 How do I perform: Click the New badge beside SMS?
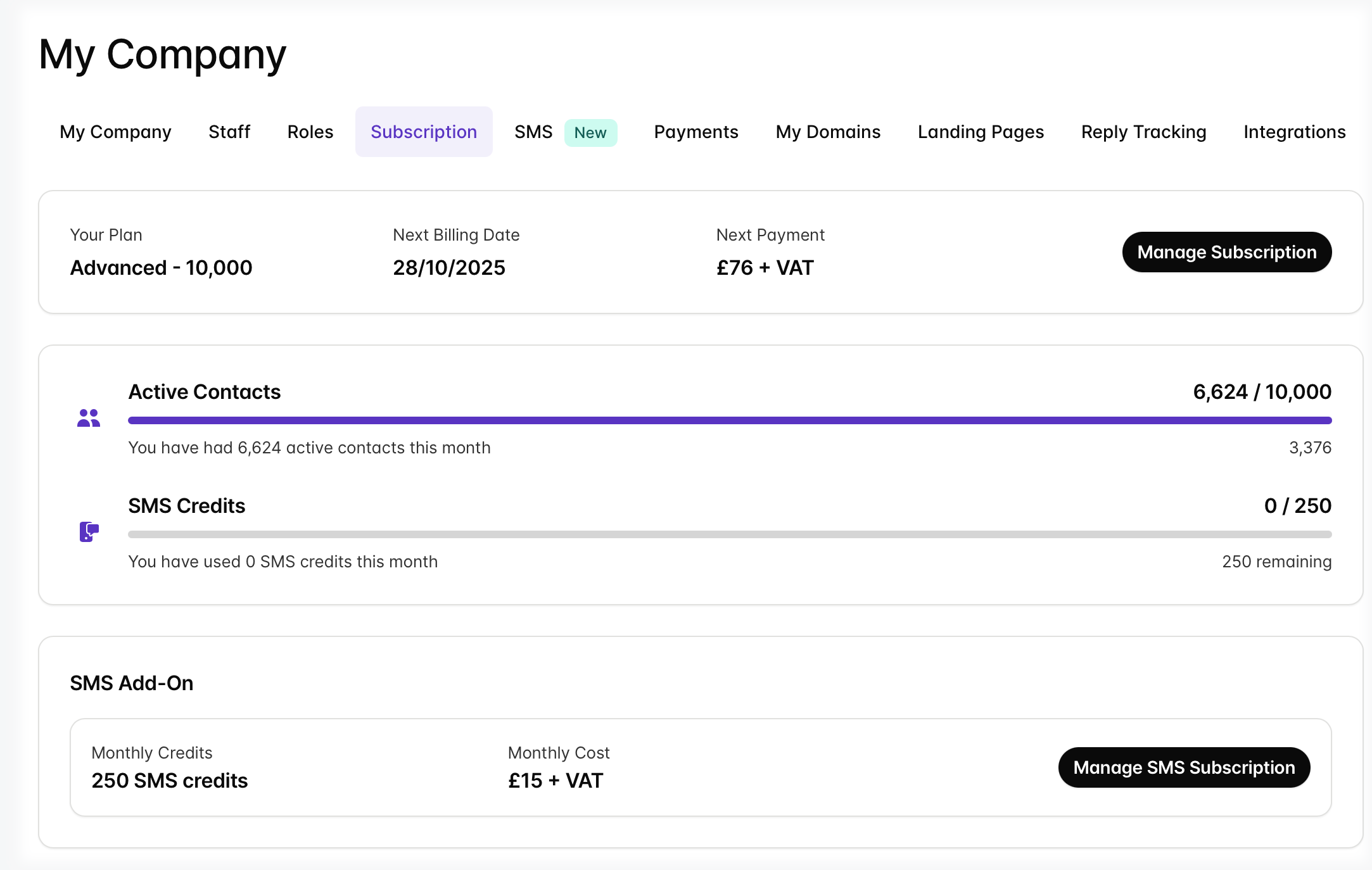click(x=590, y=132)
